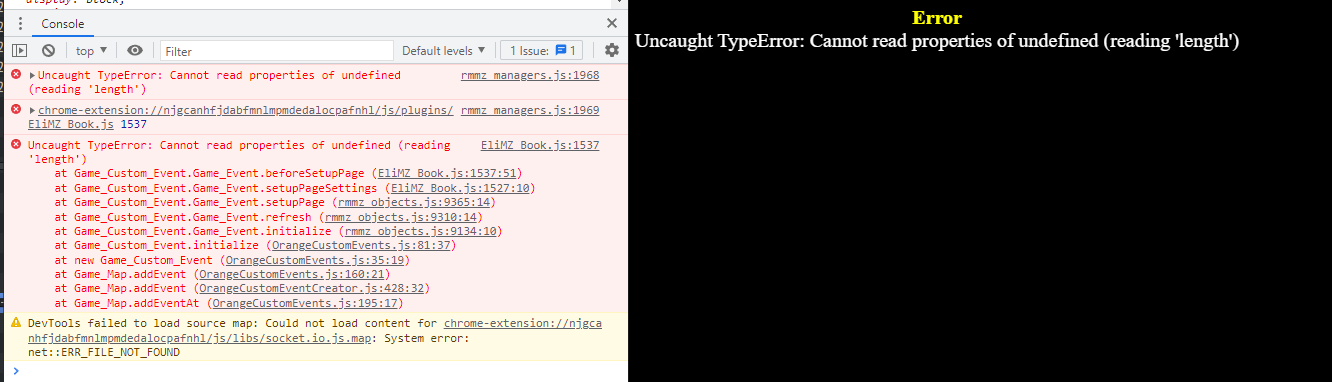
Task: Expand the chrome-extension error entry
Action: point(33,110)
